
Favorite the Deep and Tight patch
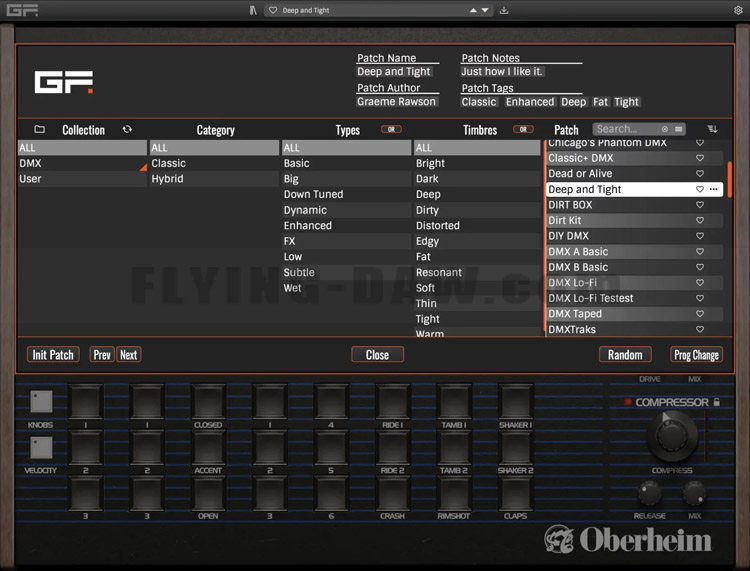point(700,189)
